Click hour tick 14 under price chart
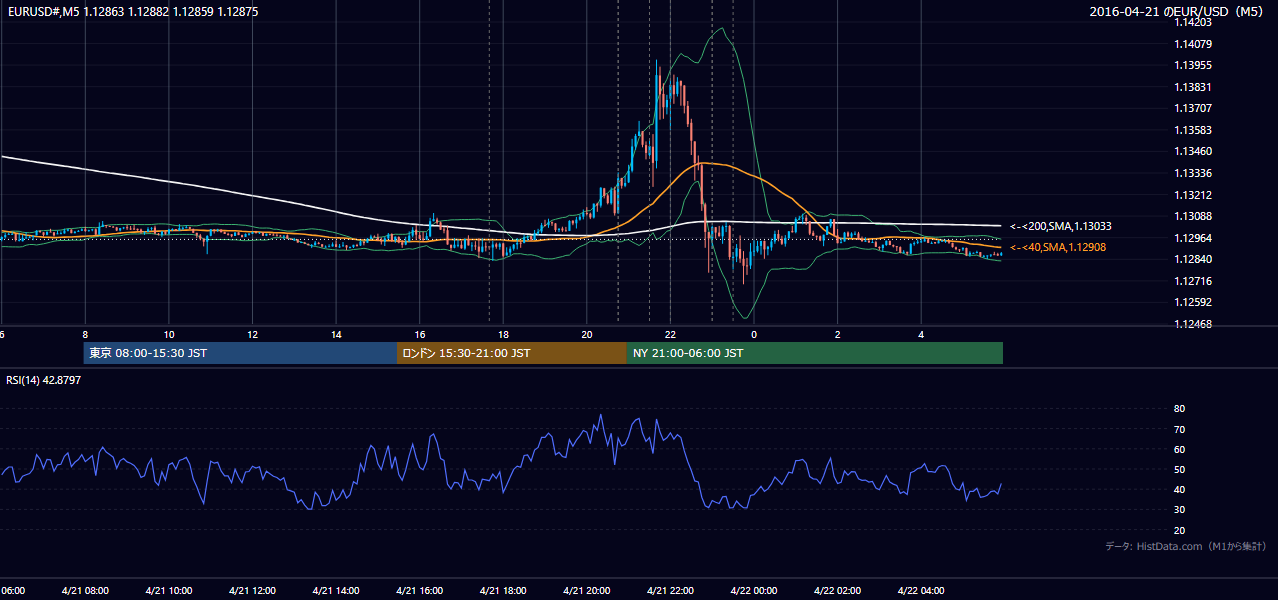The height and width of the screenshot is (600, 1278). 336,334
